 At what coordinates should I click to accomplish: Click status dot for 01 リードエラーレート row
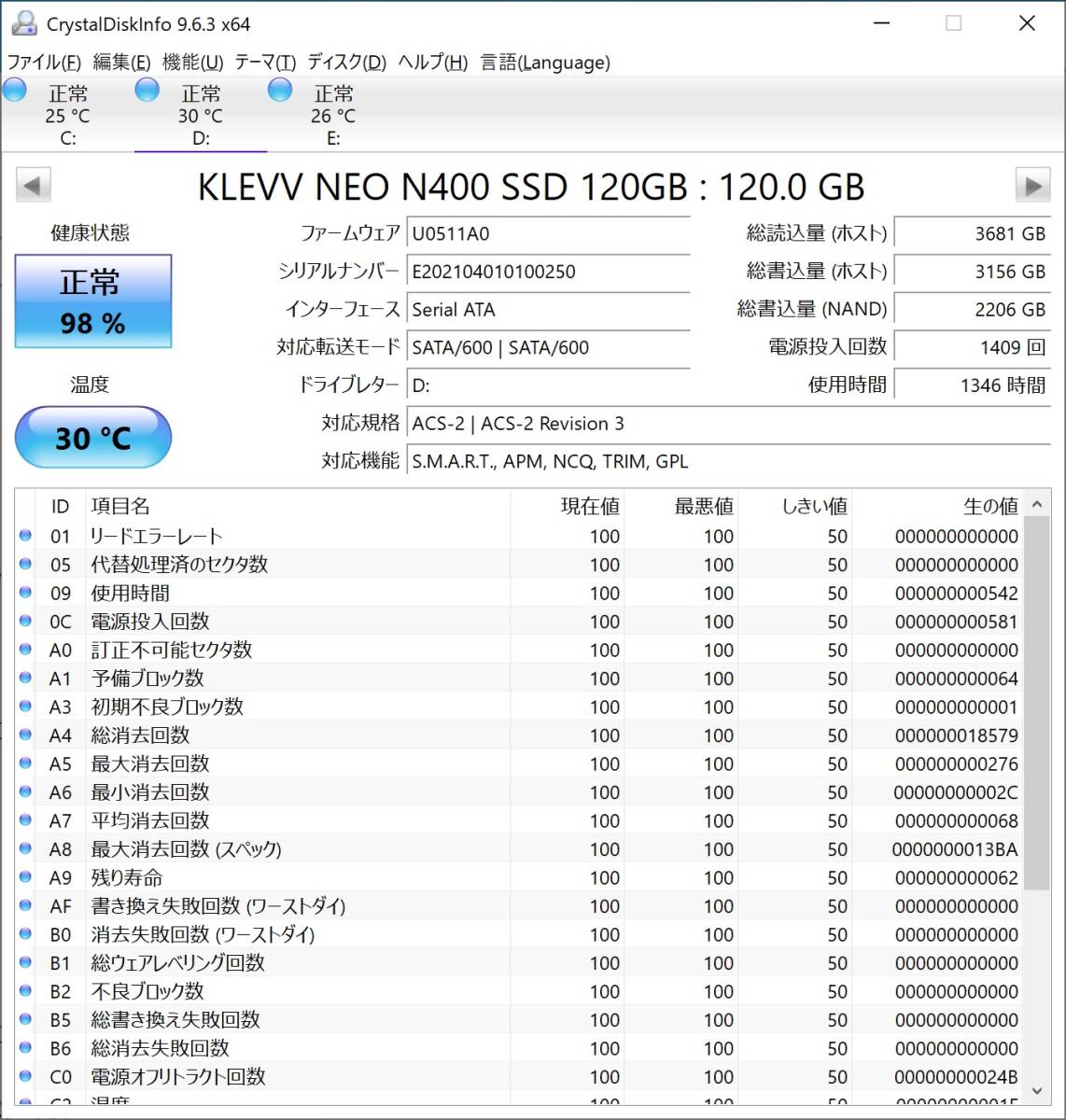(26, 536)
